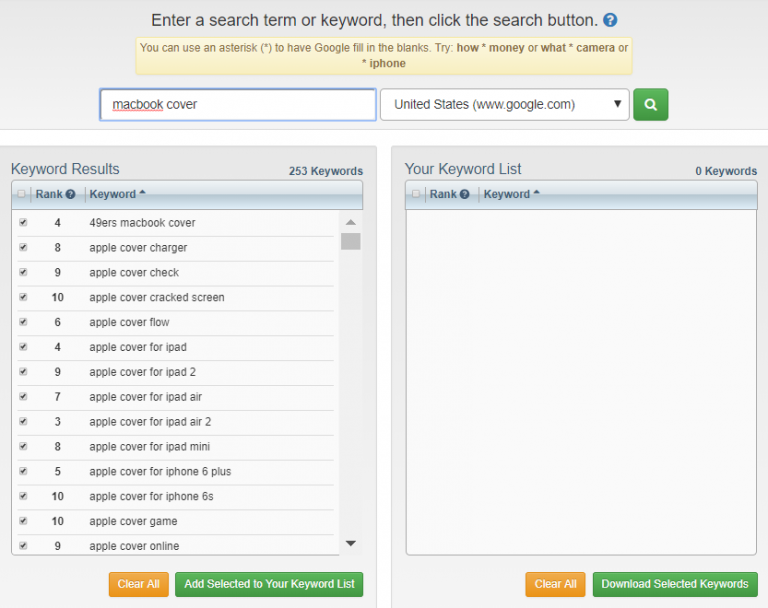Click Rank help icon in Keyword Results
Image resolution: width=768 pixels, height=608 pixels.
click(71, 195)
